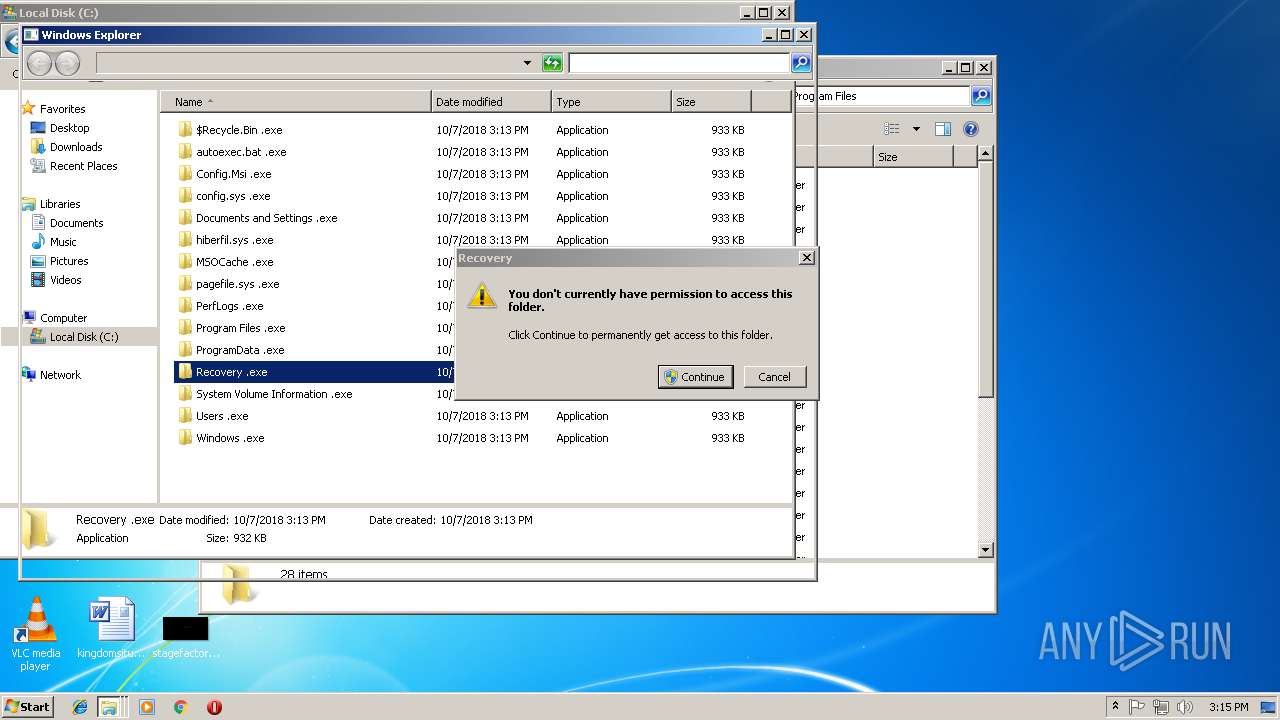Viewport: 1280px width, 720px height.
Task: Open Desktop under Favorites
Action: click(x=69, y=128)
